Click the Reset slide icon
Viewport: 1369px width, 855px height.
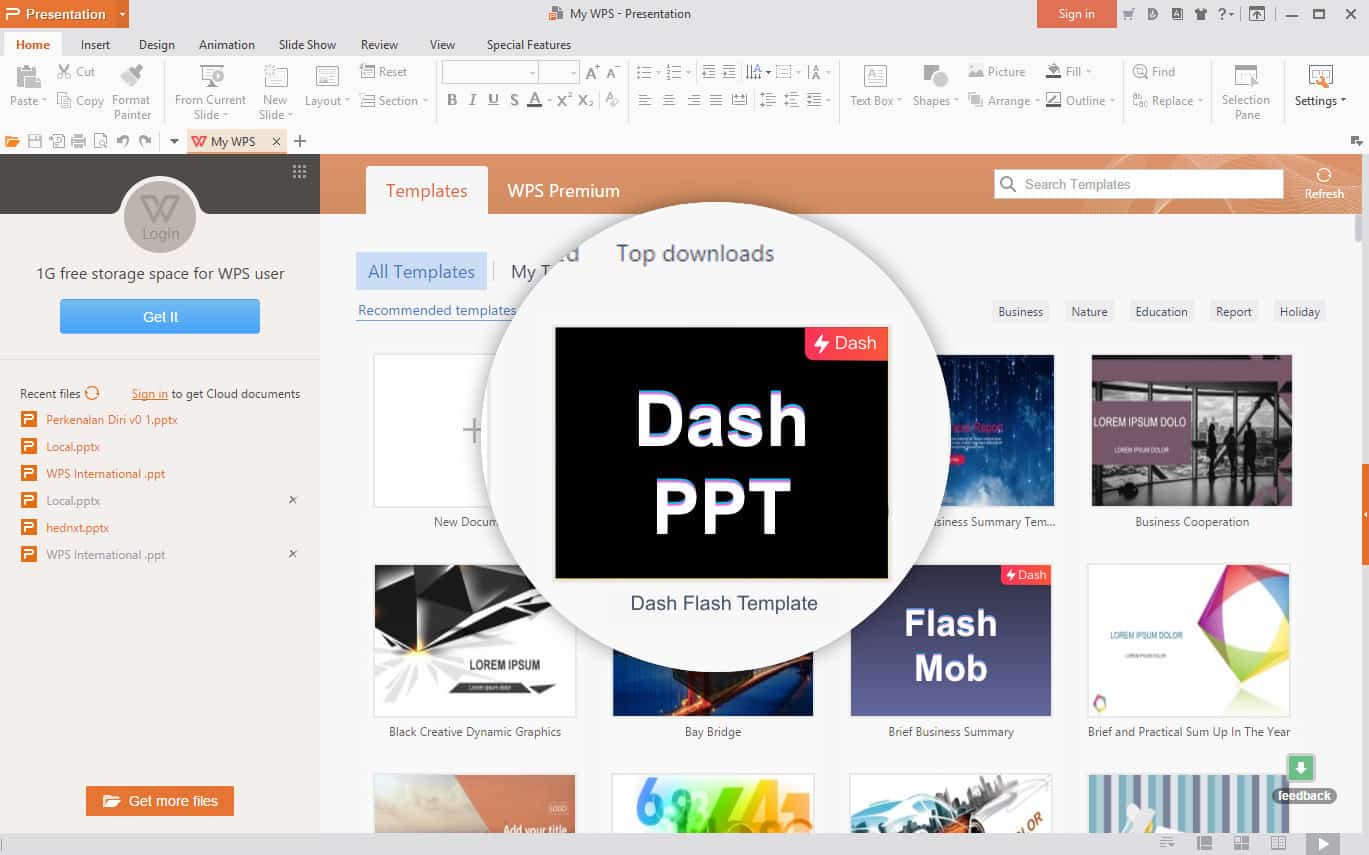[367, 71]
